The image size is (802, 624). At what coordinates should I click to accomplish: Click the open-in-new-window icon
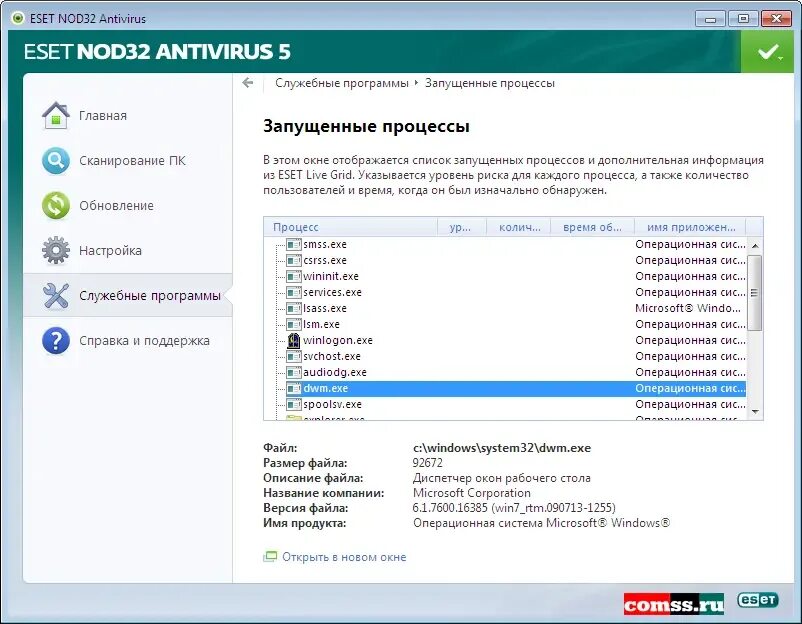[270, 556]
